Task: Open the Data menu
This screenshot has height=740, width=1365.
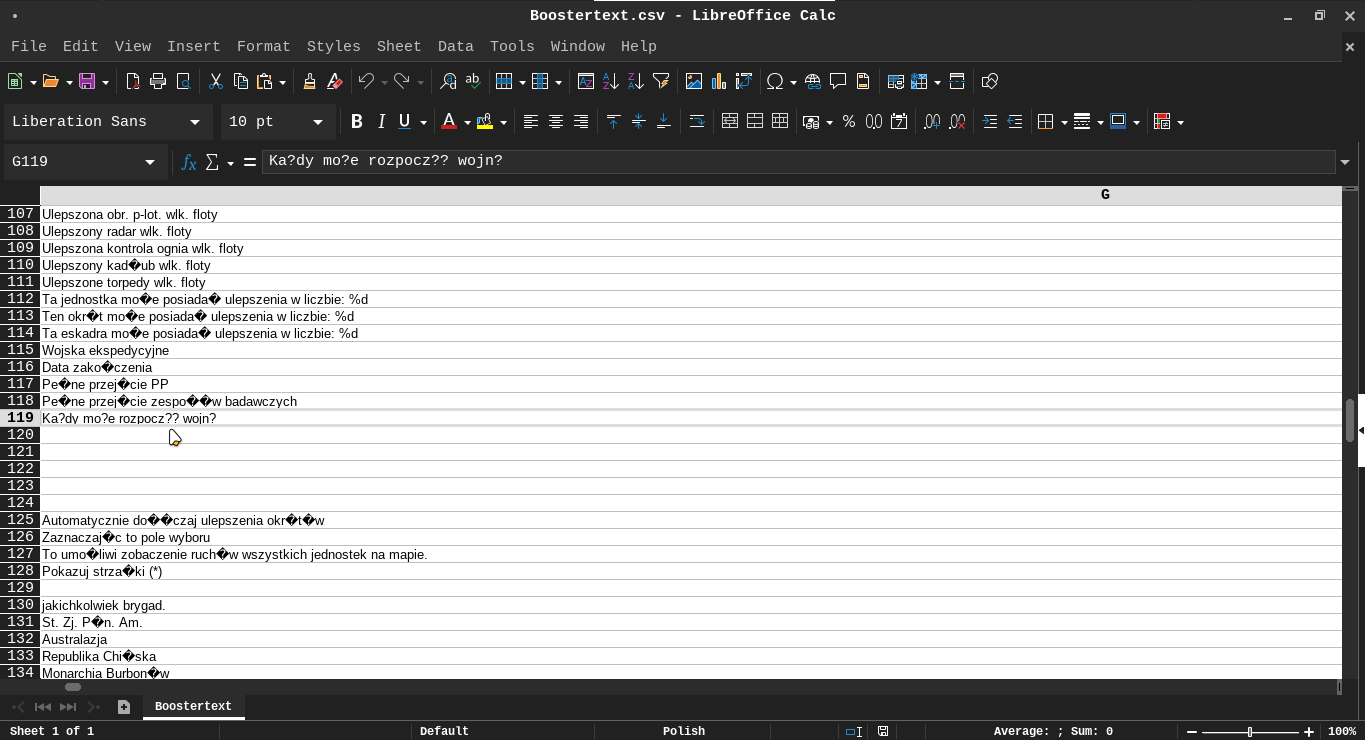Action: pyautogui.click(x=456, y=46)
